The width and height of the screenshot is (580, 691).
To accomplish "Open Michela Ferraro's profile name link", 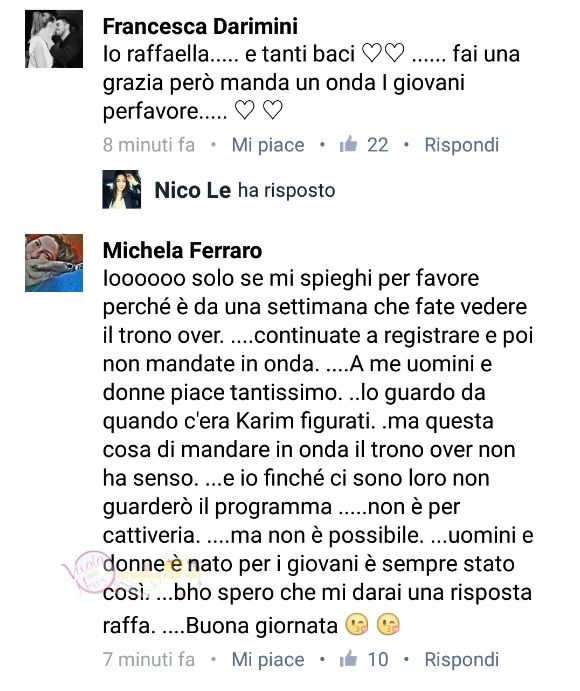I will (182, 250).
